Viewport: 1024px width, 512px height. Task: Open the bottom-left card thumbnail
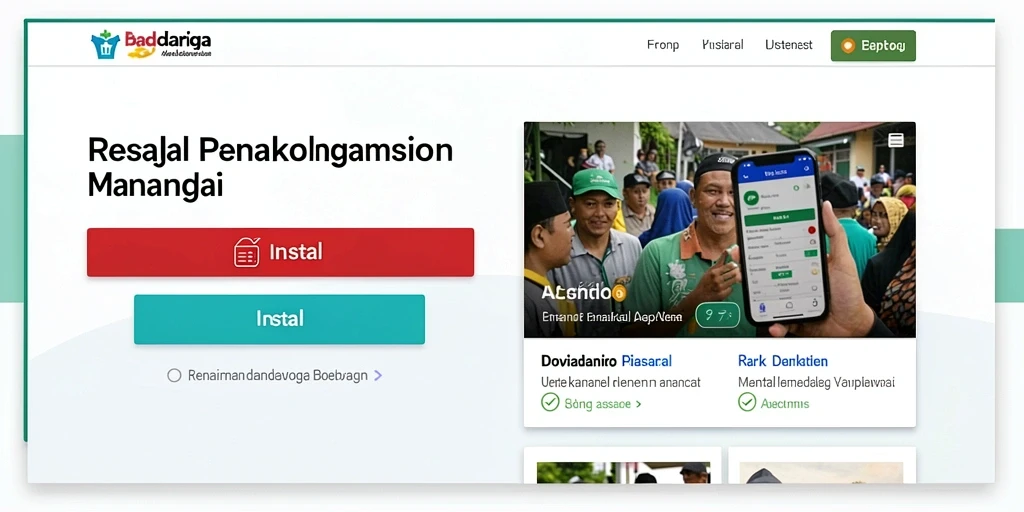(x=623, y=473)
